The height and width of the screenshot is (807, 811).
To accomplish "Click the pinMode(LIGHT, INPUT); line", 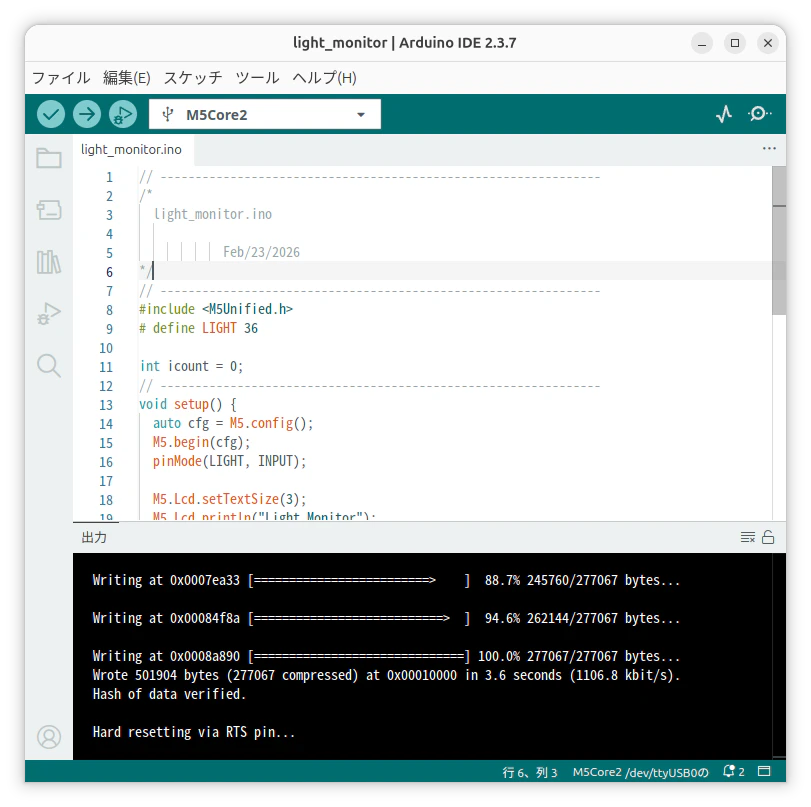I will 229,461.
